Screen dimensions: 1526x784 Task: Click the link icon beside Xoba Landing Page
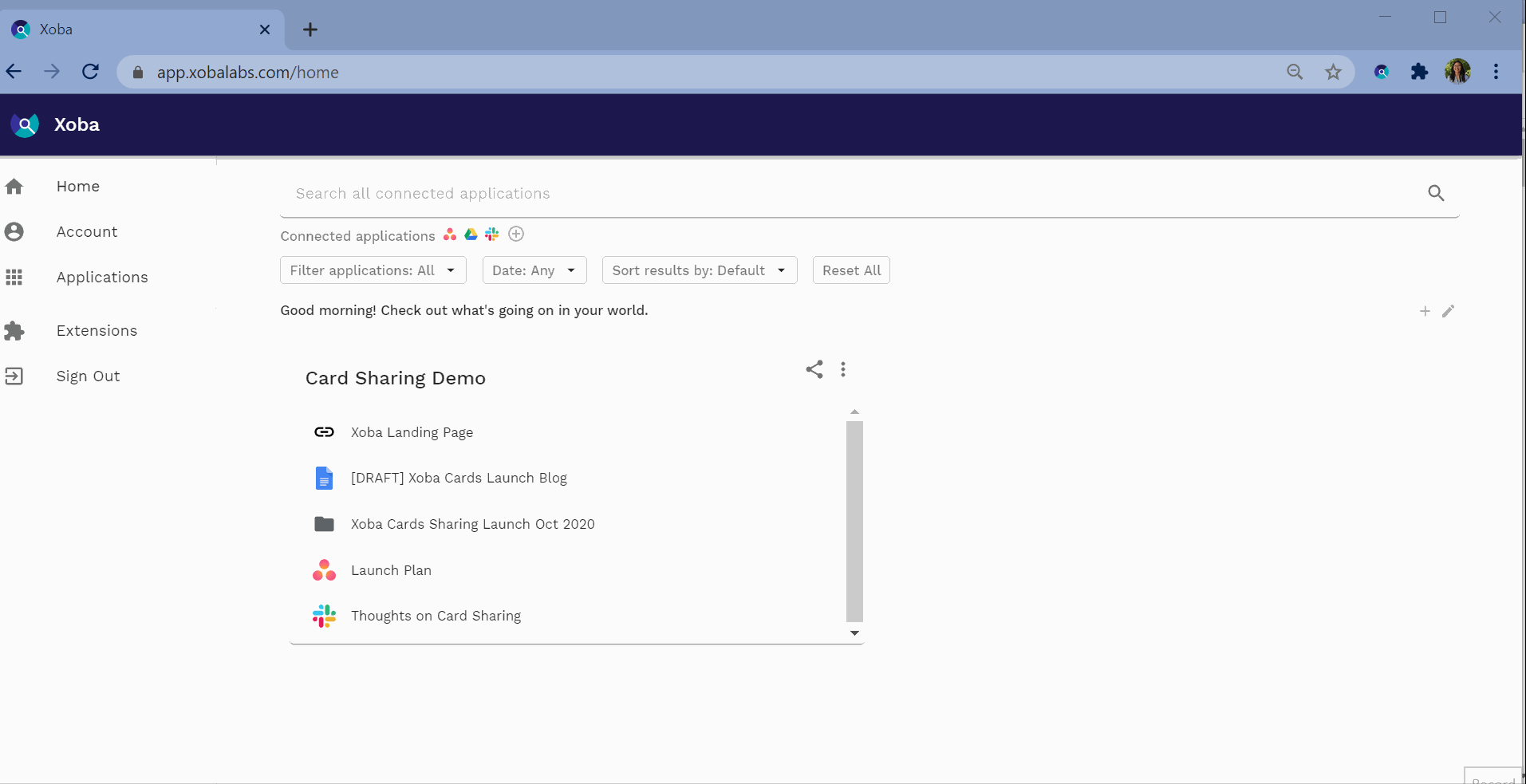[x=324, y=432]
